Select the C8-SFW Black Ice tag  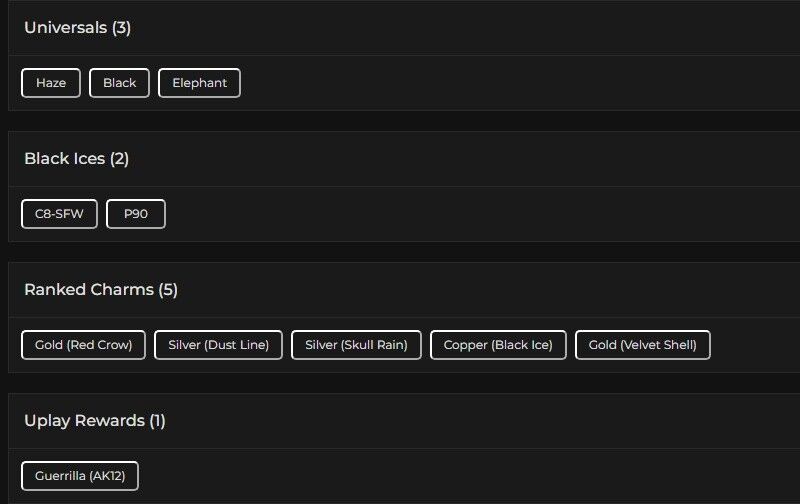tap(59, 214)
